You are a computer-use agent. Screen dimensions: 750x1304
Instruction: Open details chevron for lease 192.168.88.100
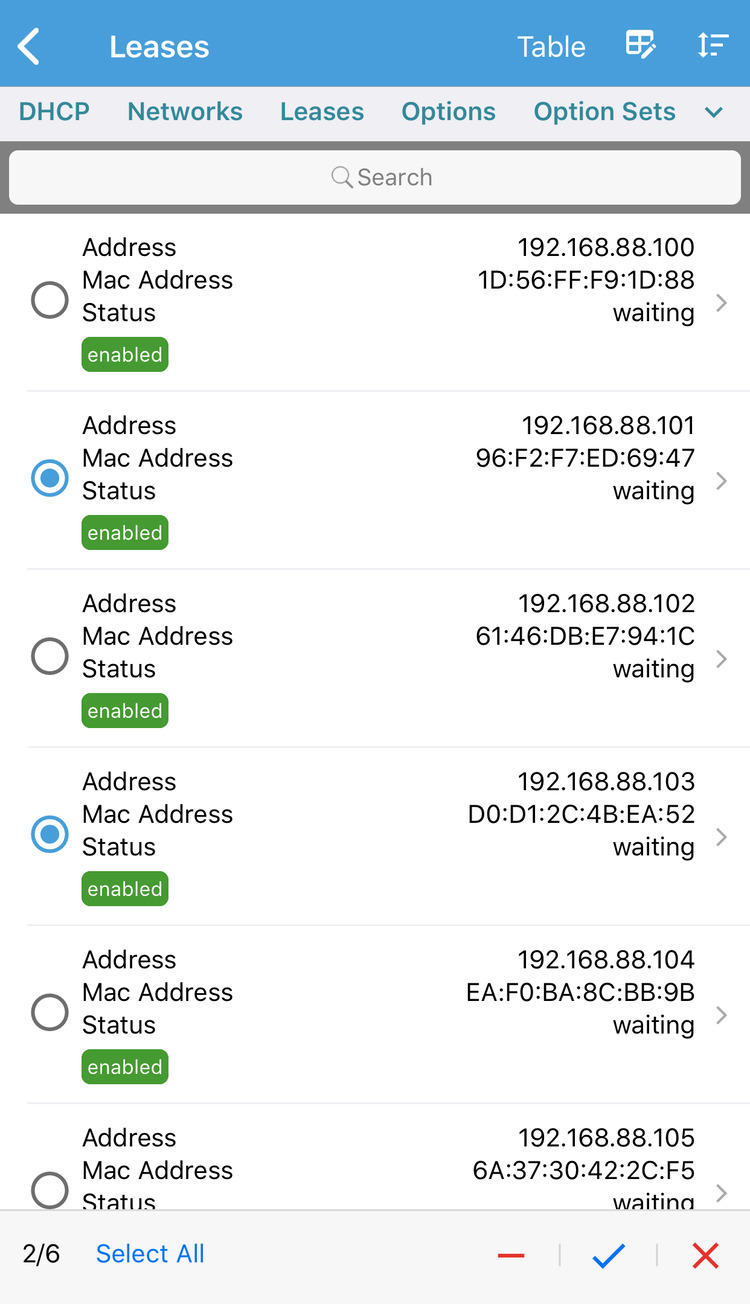(722, 302)
